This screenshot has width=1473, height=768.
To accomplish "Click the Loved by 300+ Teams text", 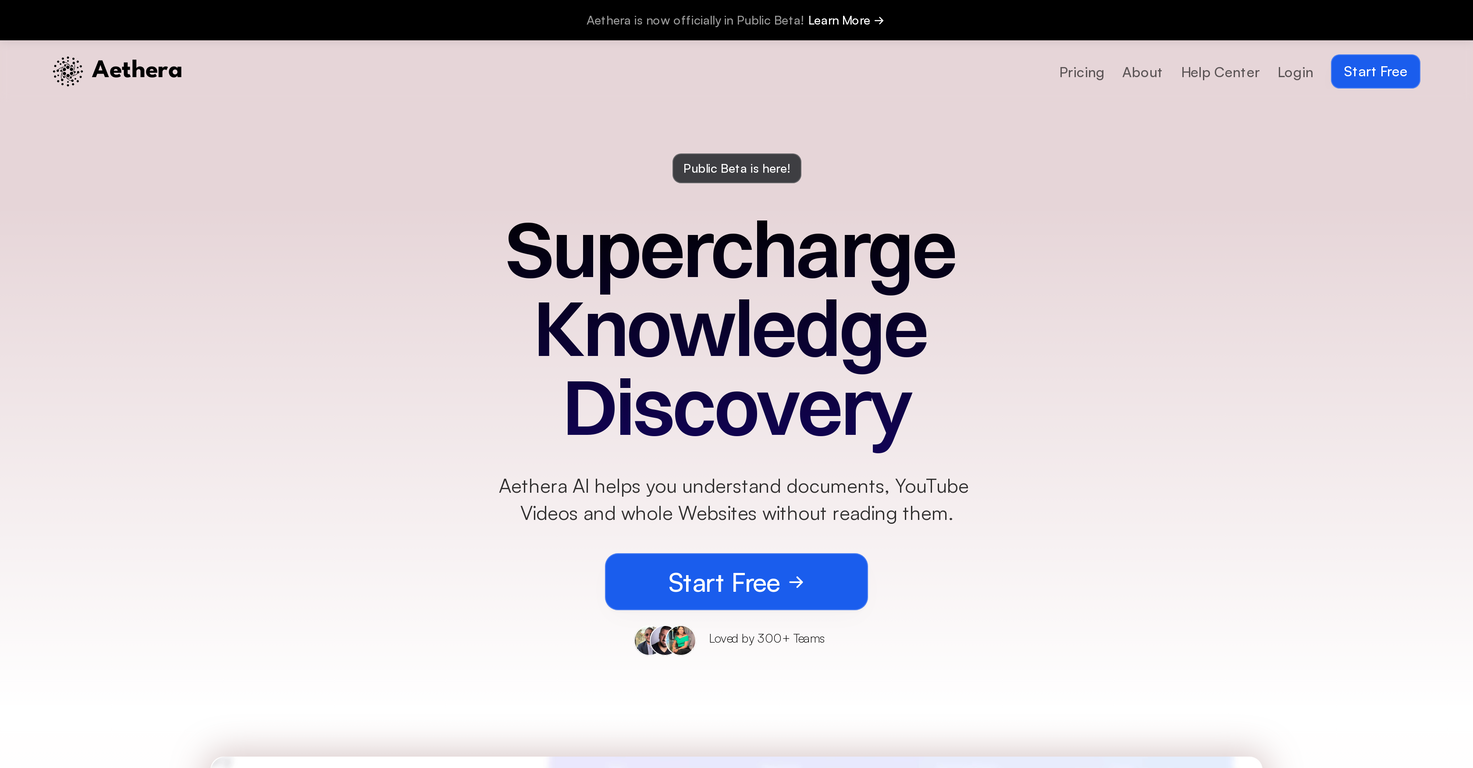I will click(767, 639).
